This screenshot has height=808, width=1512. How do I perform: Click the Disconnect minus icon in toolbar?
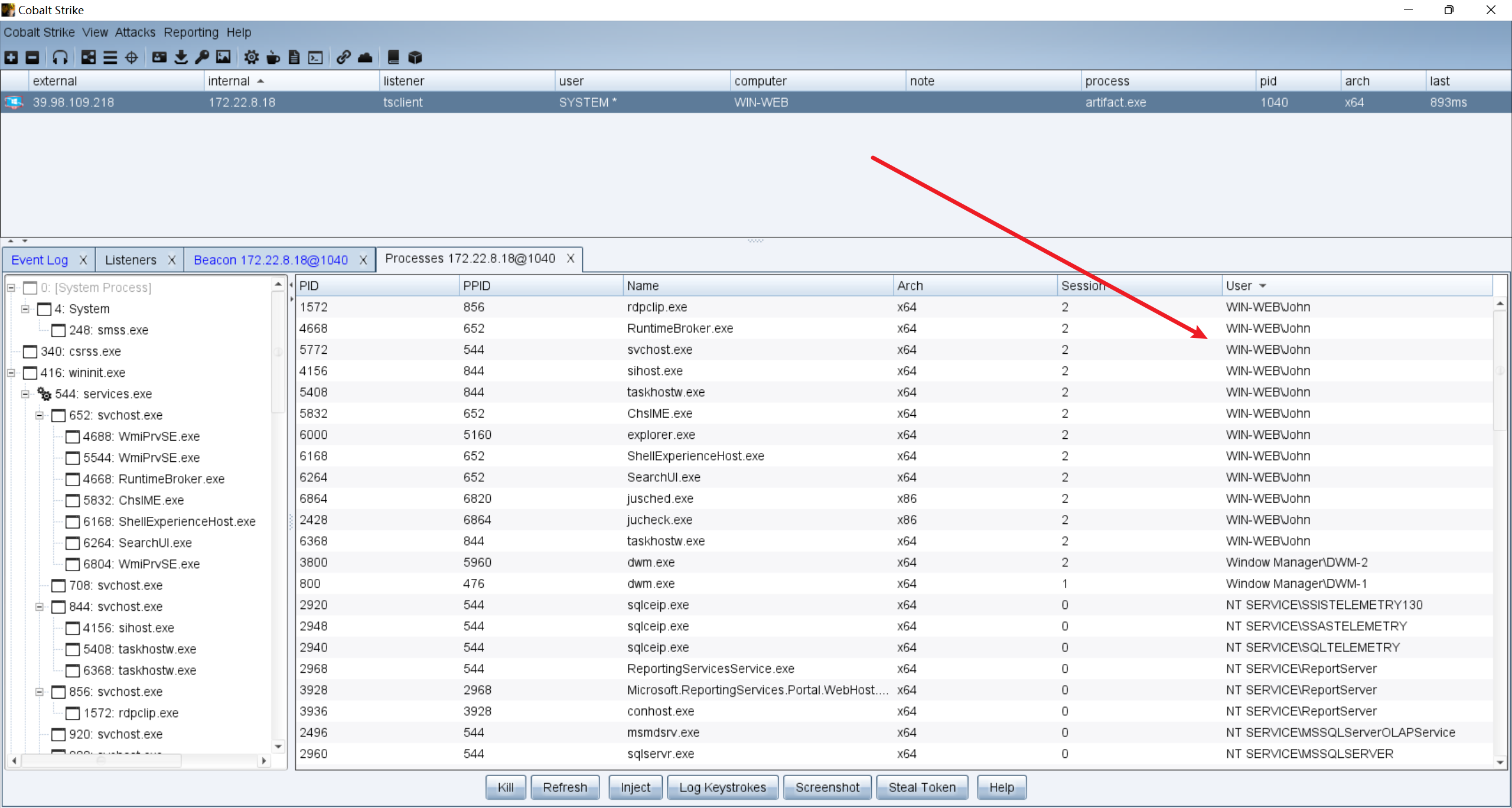(32, 57)
